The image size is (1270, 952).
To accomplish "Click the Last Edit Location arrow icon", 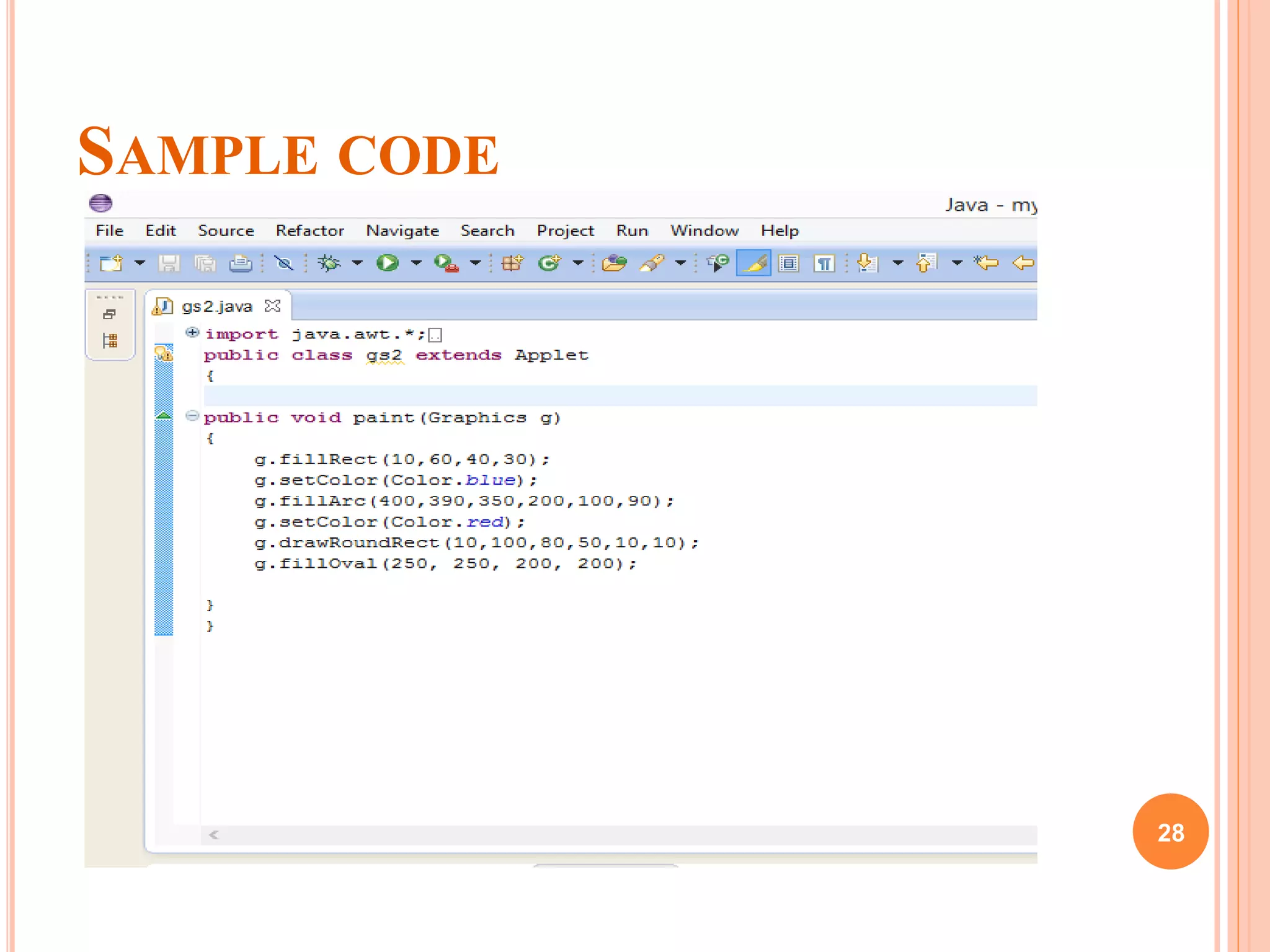I will click(x=986, y=263).
